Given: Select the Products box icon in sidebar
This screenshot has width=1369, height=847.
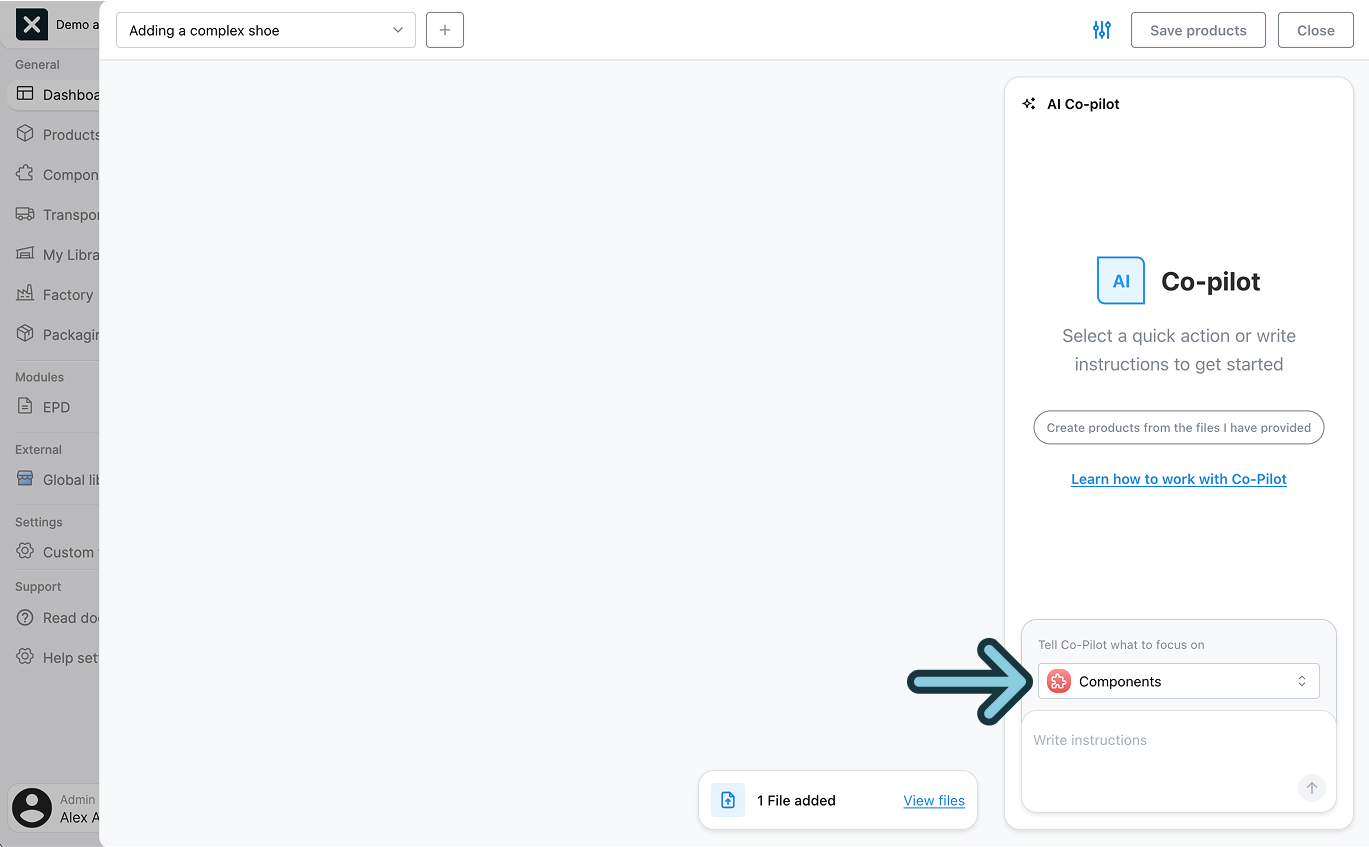Looking at the screenshot, I should (23, 134).
